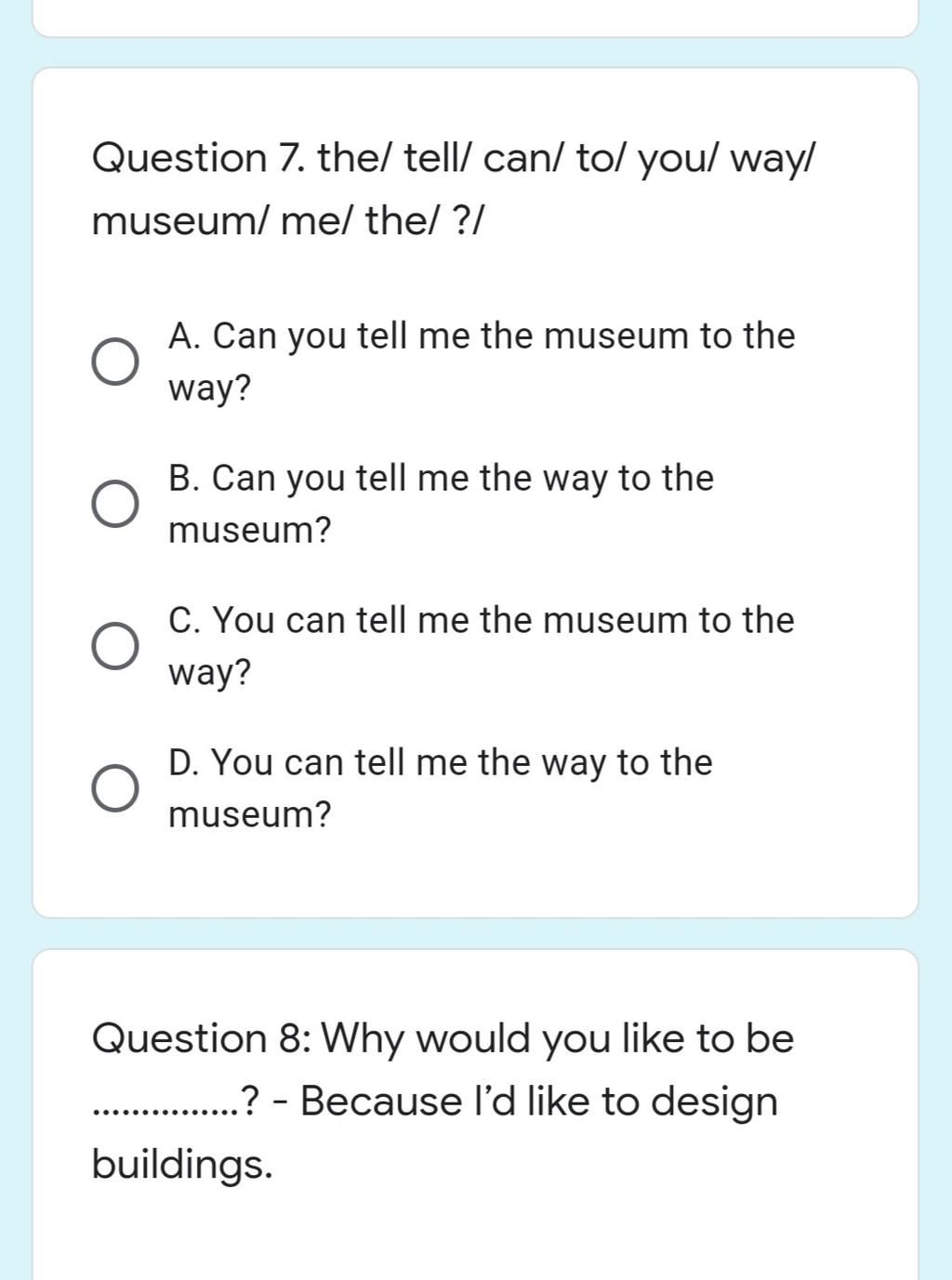Image resolution: width=952 pixels, height=1280 pixels.
Task: Click 'Because I'd like to design' text
Action: coord(539,1102)
